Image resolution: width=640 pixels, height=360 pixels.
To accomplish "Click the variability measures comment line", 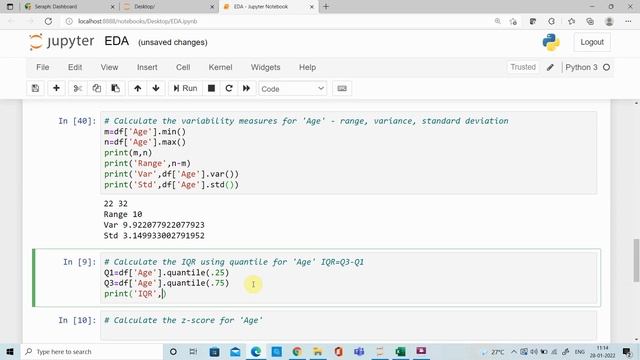I will click(306, 121).
